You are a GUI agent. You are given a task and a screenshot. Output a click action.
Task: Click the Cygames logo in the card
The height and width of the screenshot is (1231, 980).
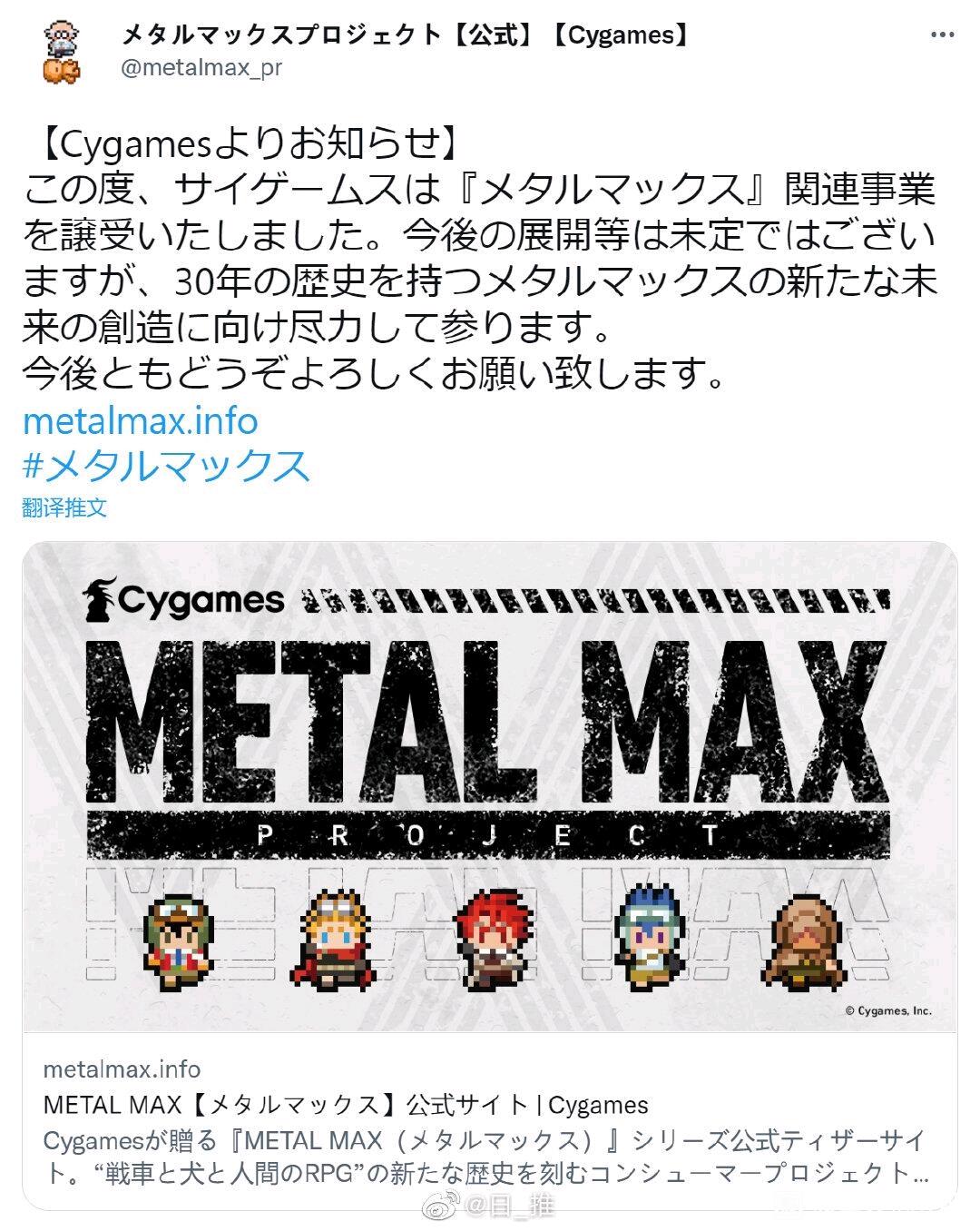point(184,600)
